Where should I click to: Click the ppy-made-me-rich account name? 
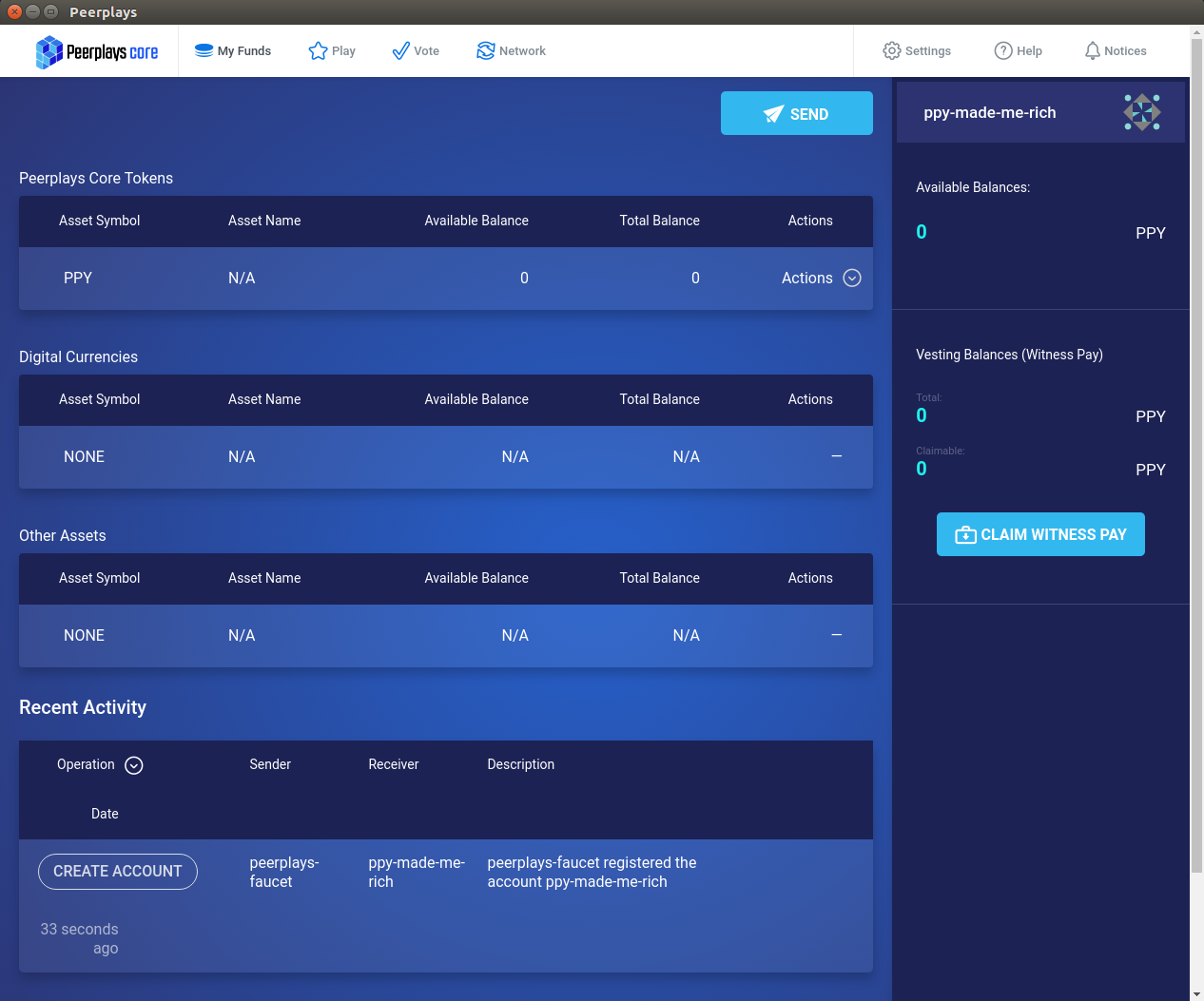point(990,112)
